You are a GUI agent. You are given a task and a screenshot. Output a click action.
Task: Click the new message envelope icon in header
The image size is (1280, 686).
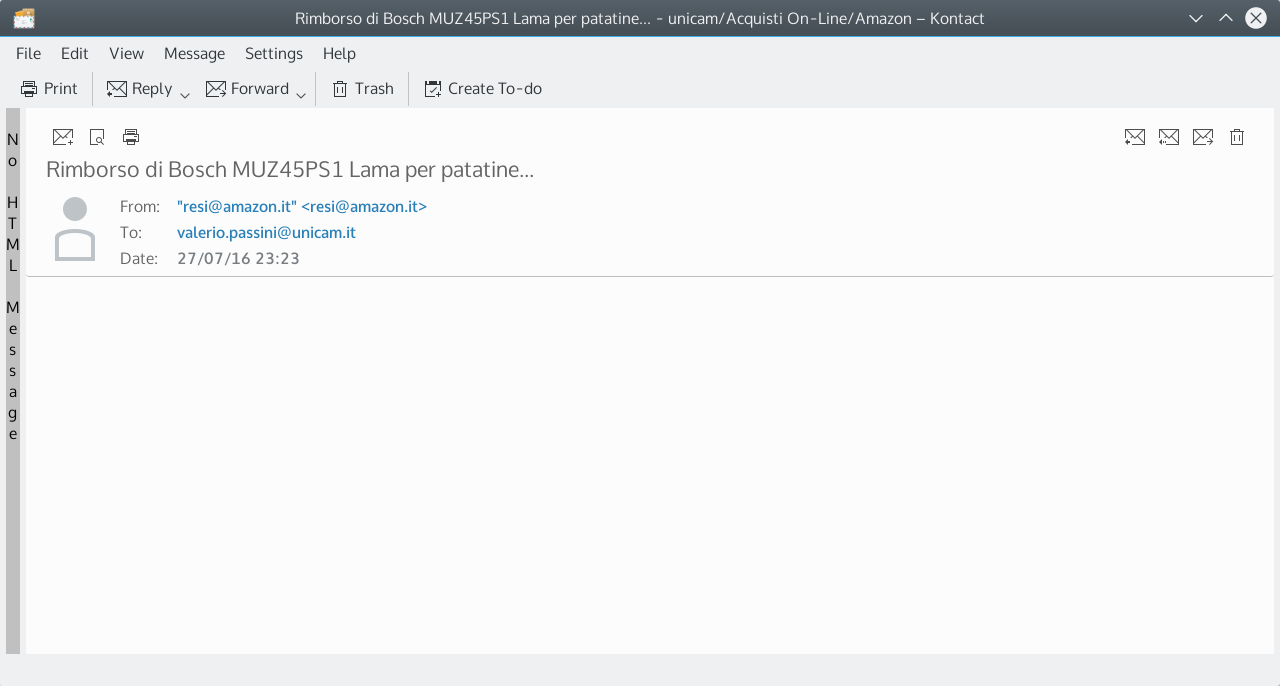pyautogui.click(x=63, y=137)
